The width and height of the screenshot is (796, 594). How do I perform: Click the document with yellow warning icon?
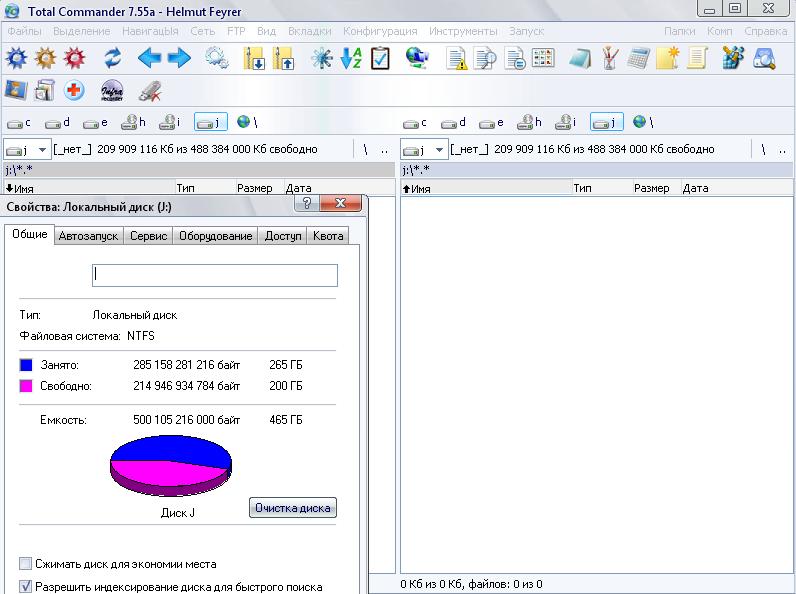[x=456, y=58]
